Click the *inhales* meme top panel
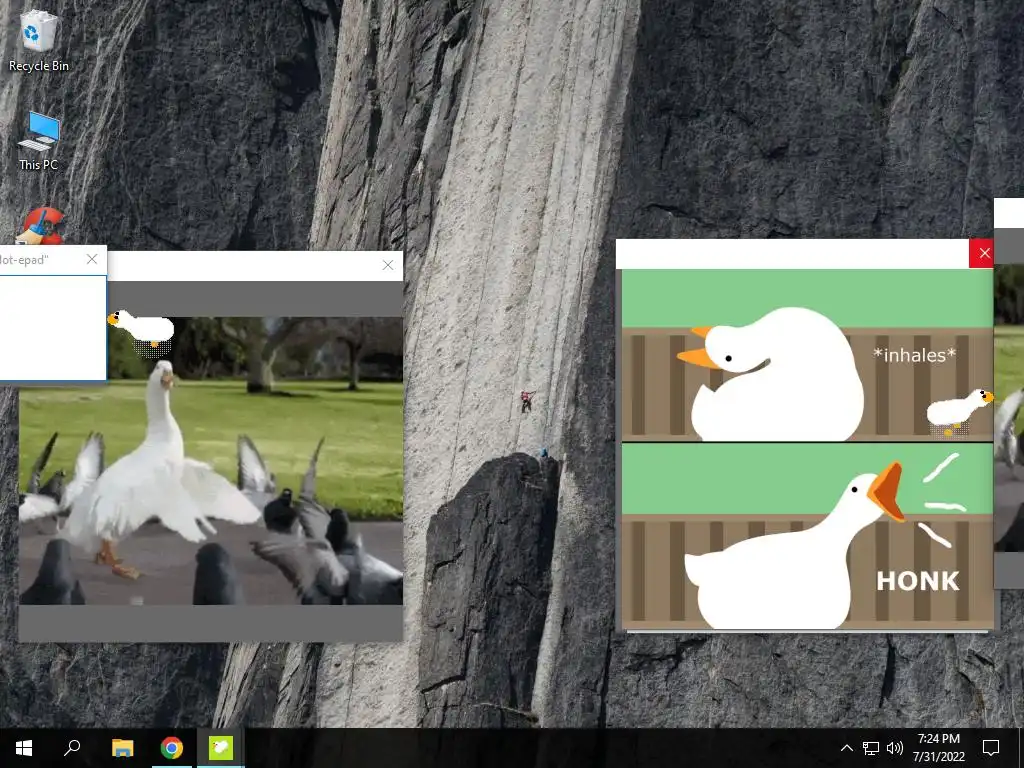 [x=807, y=355]
